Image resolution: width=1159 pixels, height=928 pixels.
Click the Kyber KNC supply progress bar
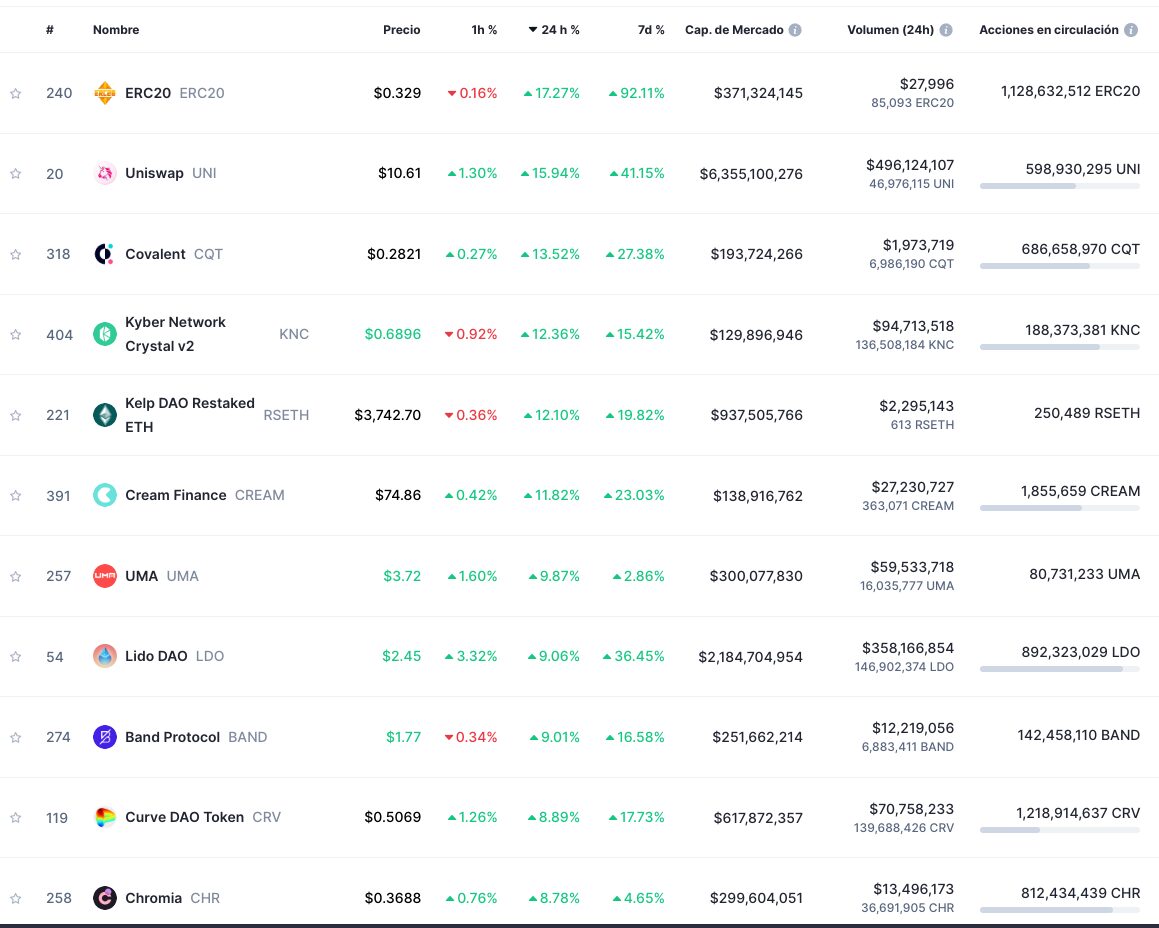(x=1060, y=347)
